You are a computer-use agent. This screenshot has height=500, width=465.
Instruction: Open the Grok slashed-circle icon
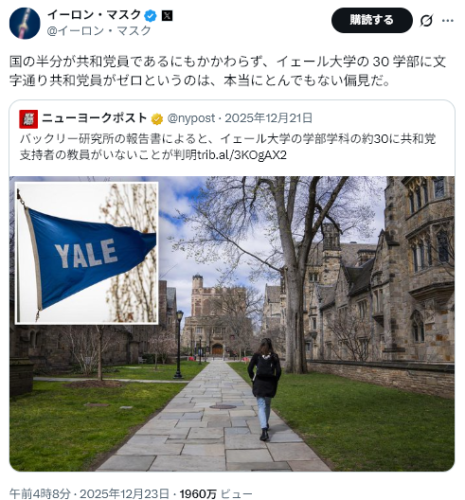[426, 21]
